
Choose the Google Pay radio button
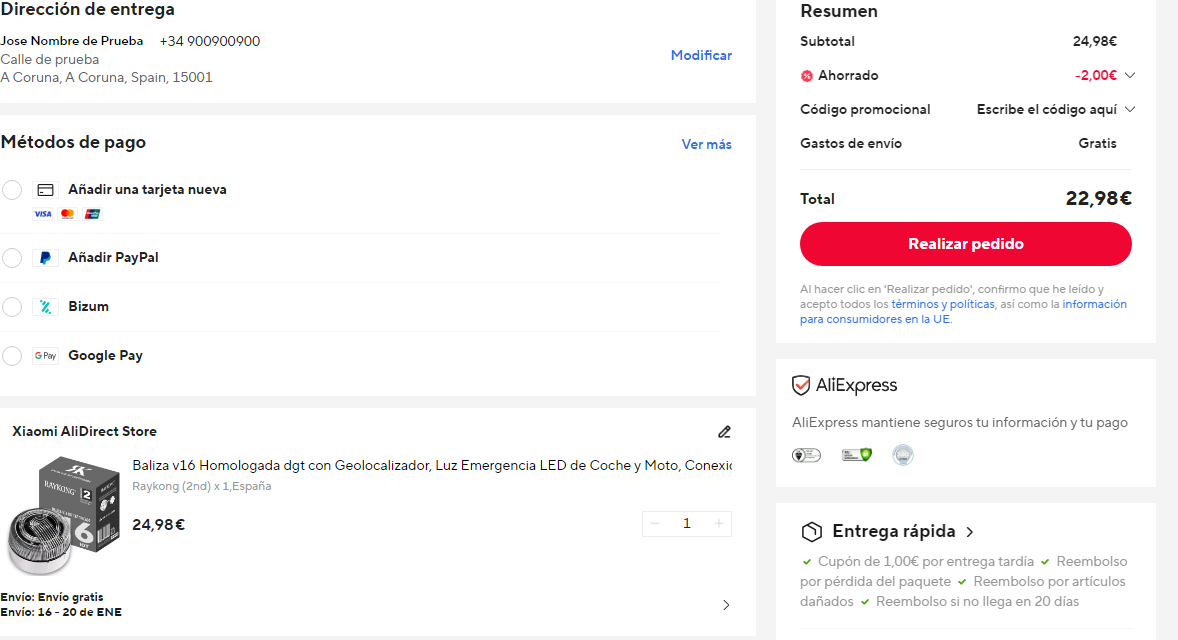[x=12, y=355]
